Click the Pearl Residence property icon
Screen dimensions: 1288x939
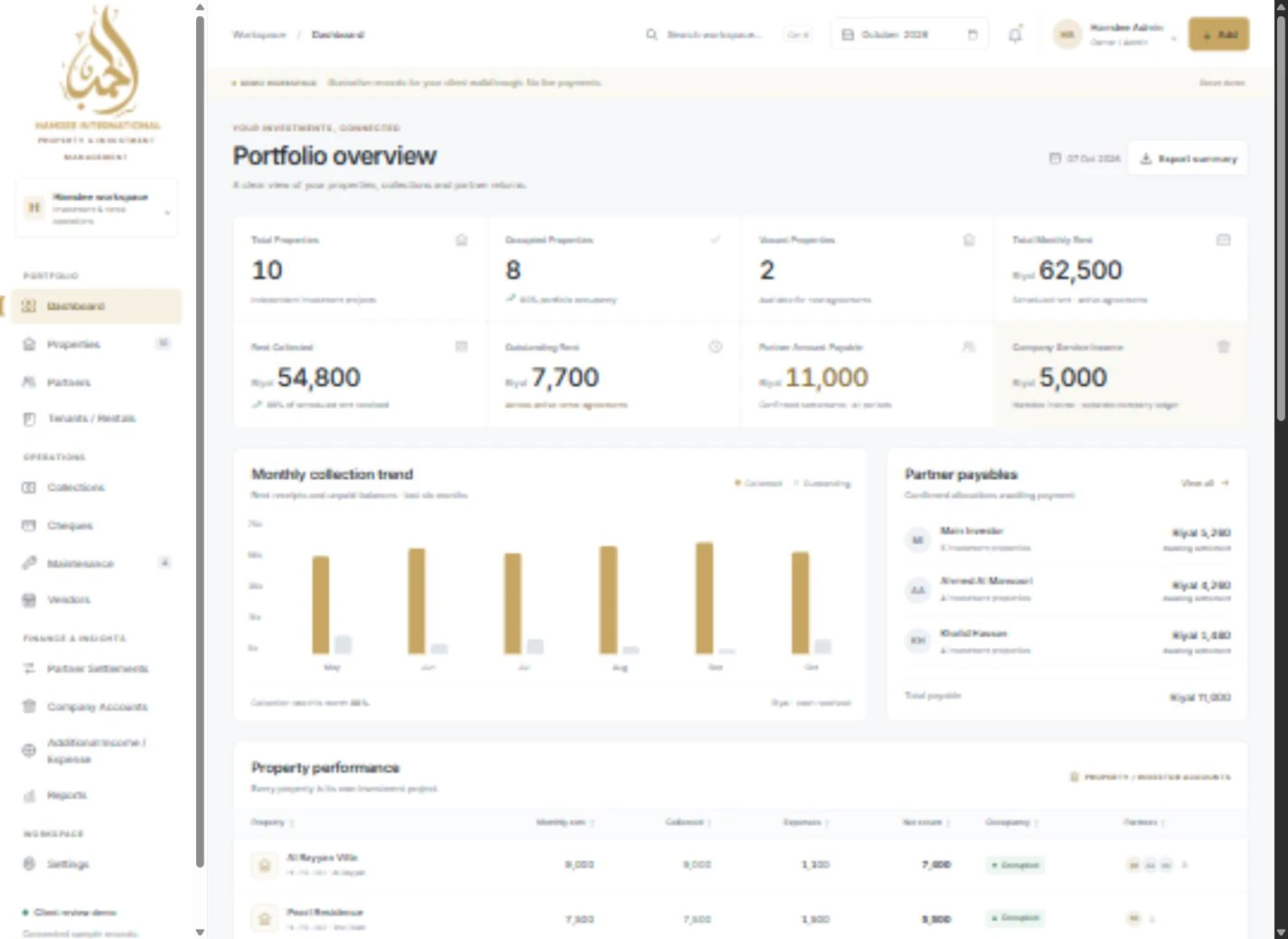click(264, 919)
